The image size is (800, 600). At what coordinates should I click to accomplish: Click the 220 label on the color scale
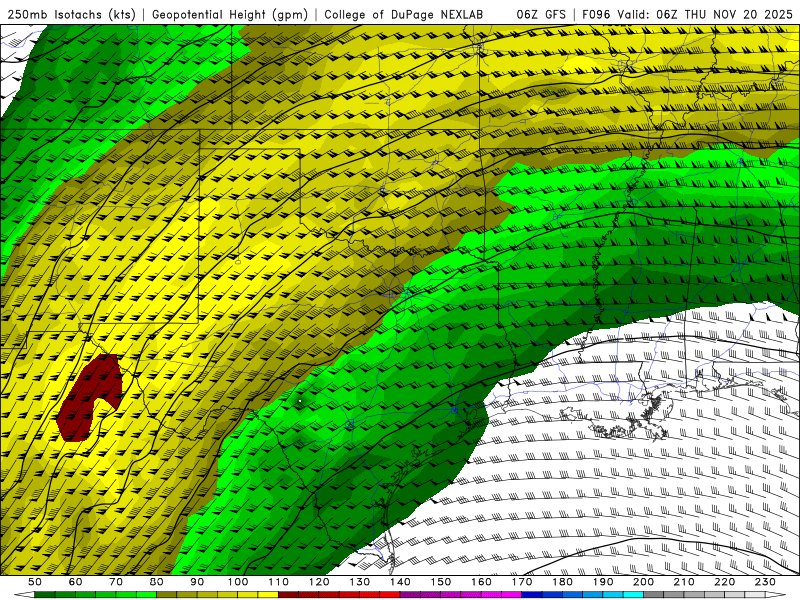[725, 582]
